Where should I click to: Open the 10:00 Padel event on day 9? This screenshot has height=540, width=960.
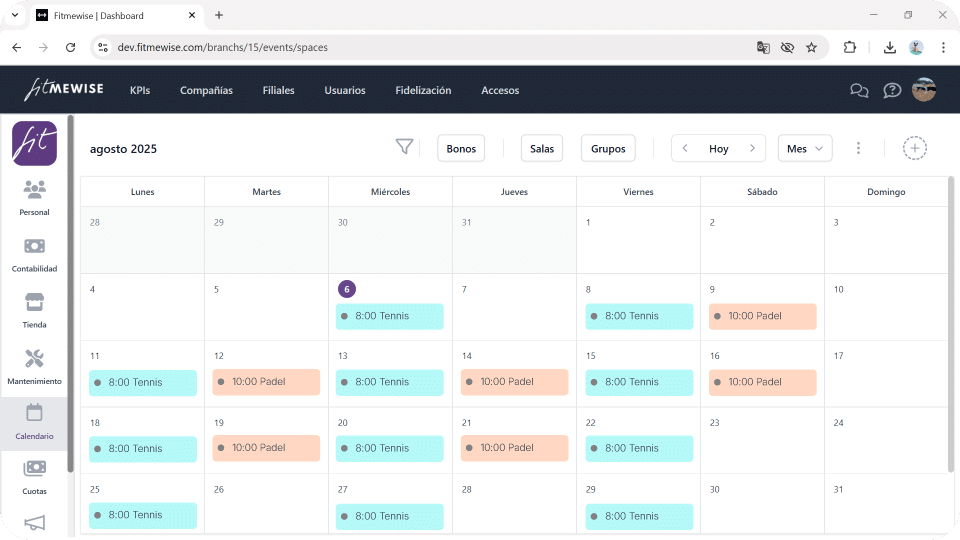click(763, 316)
